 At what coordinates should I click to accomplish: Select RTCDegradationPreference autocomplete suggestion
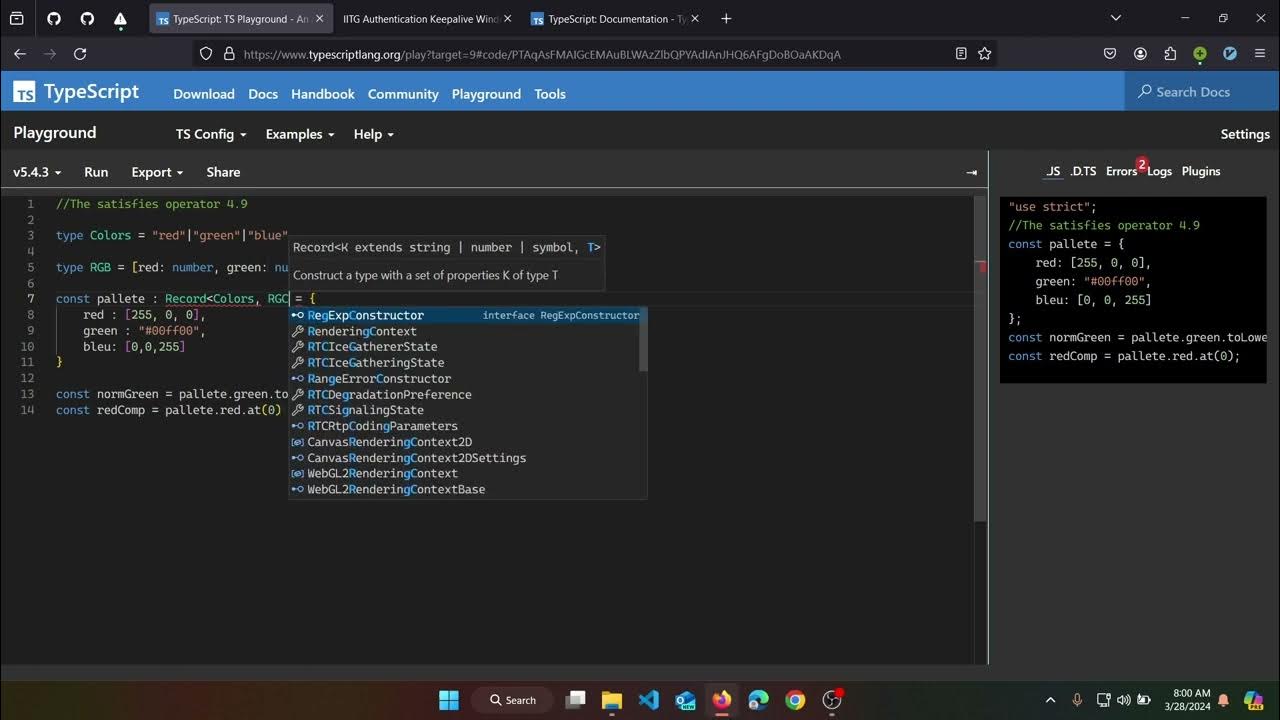(x=464, y=394)
